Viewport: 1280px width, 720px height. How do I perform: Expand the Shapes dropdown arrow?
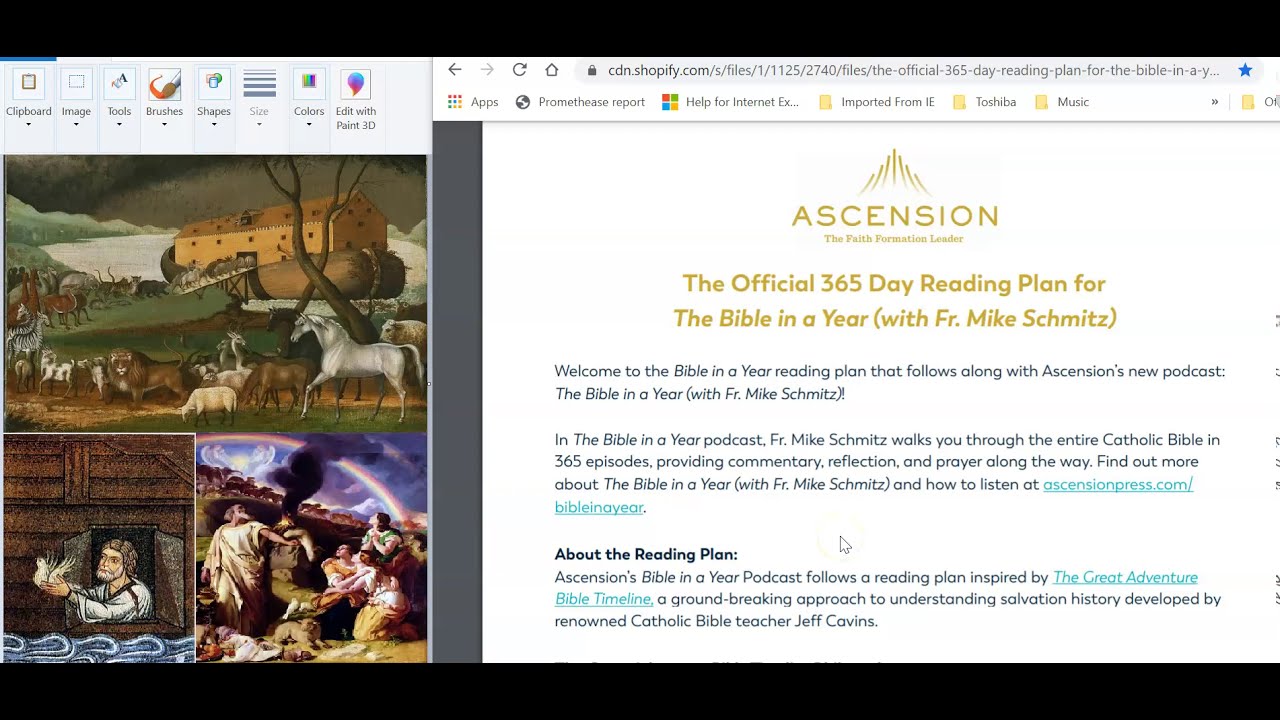coord(213,125)
